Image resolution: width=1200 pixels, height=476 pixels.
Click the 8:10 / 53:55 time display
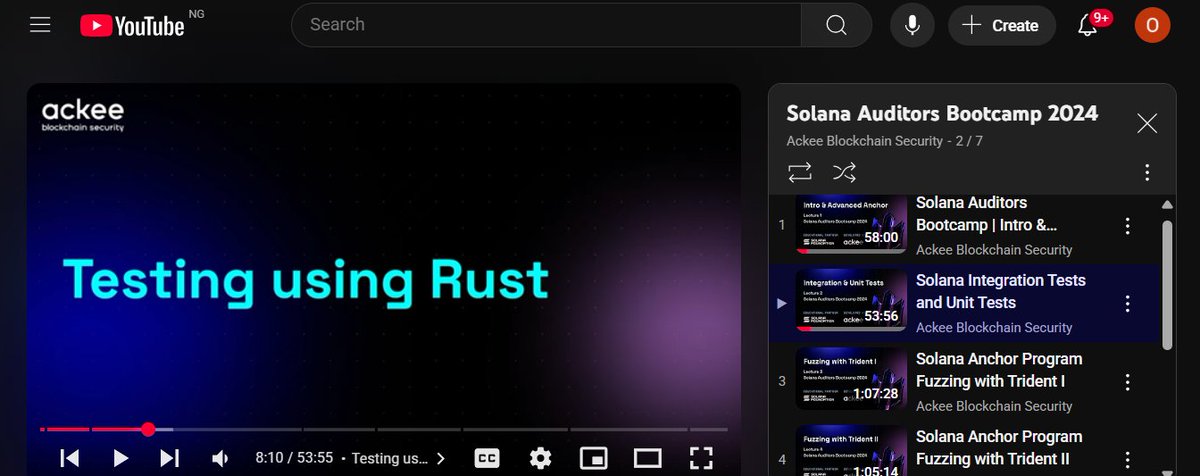(294, 459)
